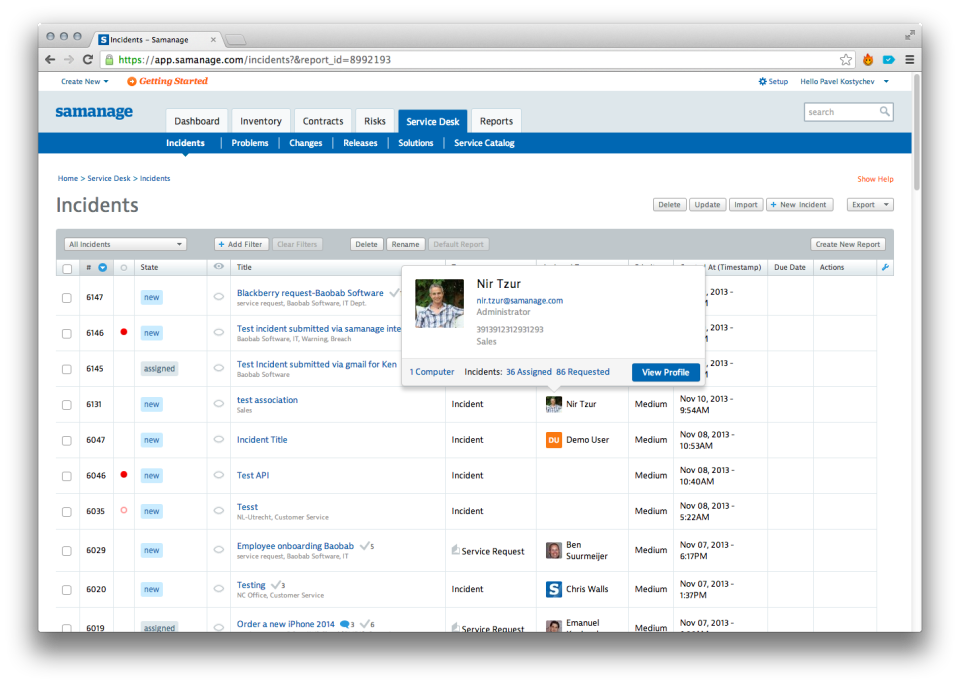Click the Demo User orange avatar icon
The height and width of the screenshot is (685, 960).
pos(553,440)
